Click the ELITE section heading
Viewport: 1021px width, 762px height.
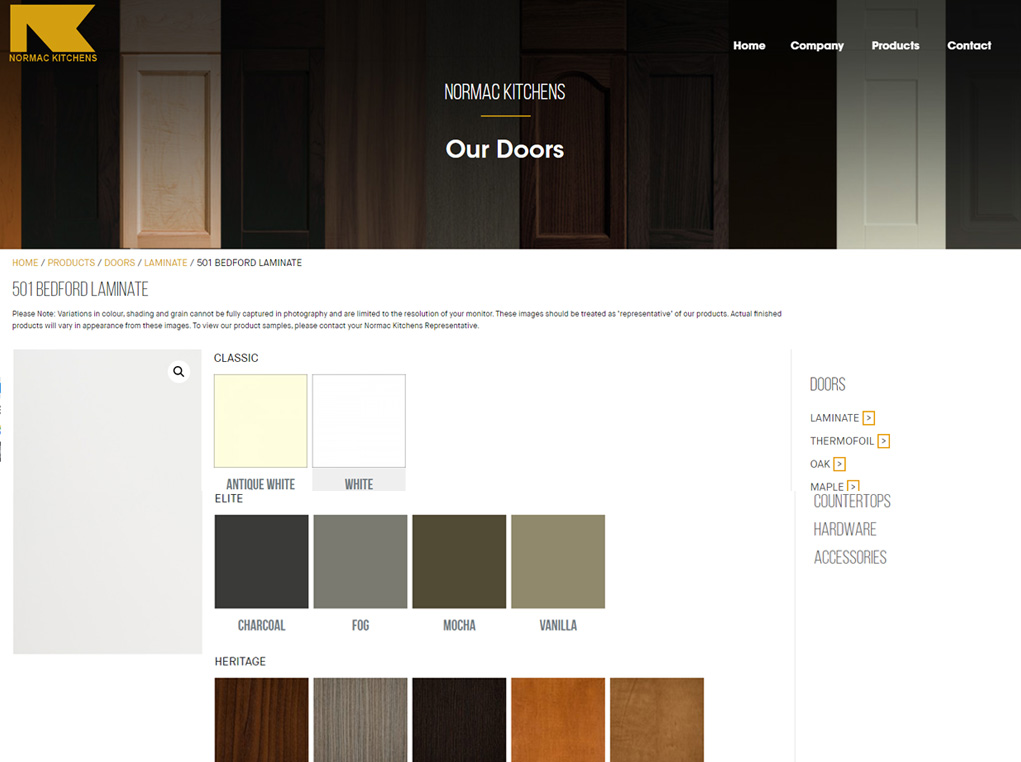click(229, 498)
